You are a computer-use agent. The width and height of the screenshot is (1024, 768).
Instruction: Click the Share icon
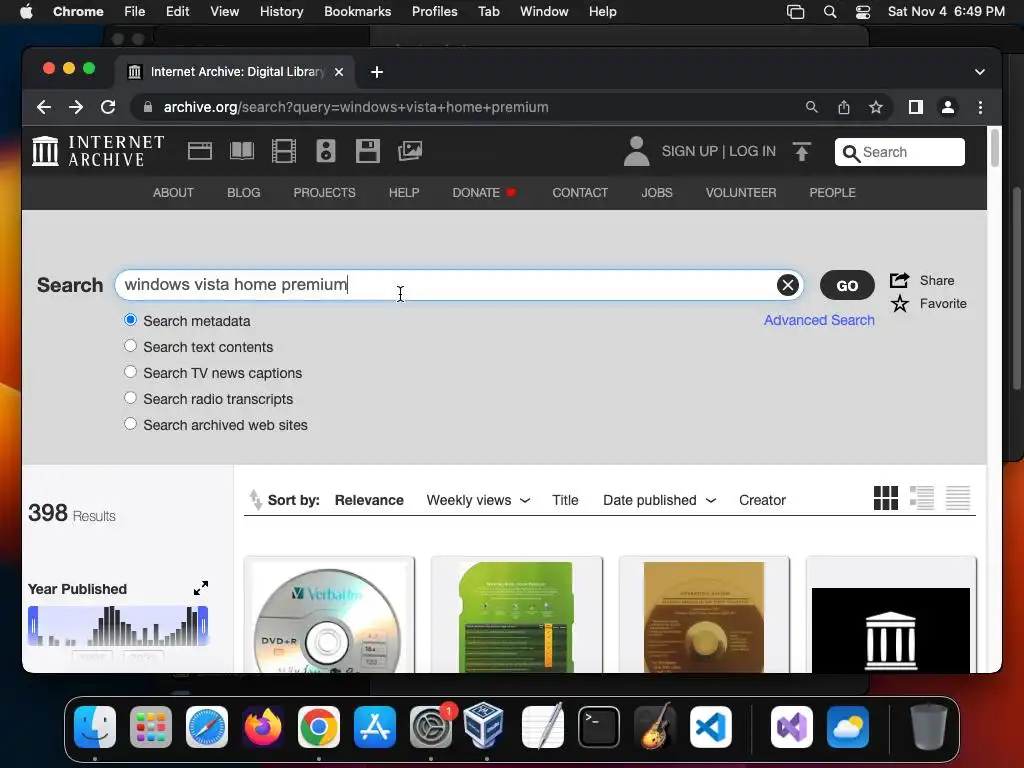tap(899, 280)
